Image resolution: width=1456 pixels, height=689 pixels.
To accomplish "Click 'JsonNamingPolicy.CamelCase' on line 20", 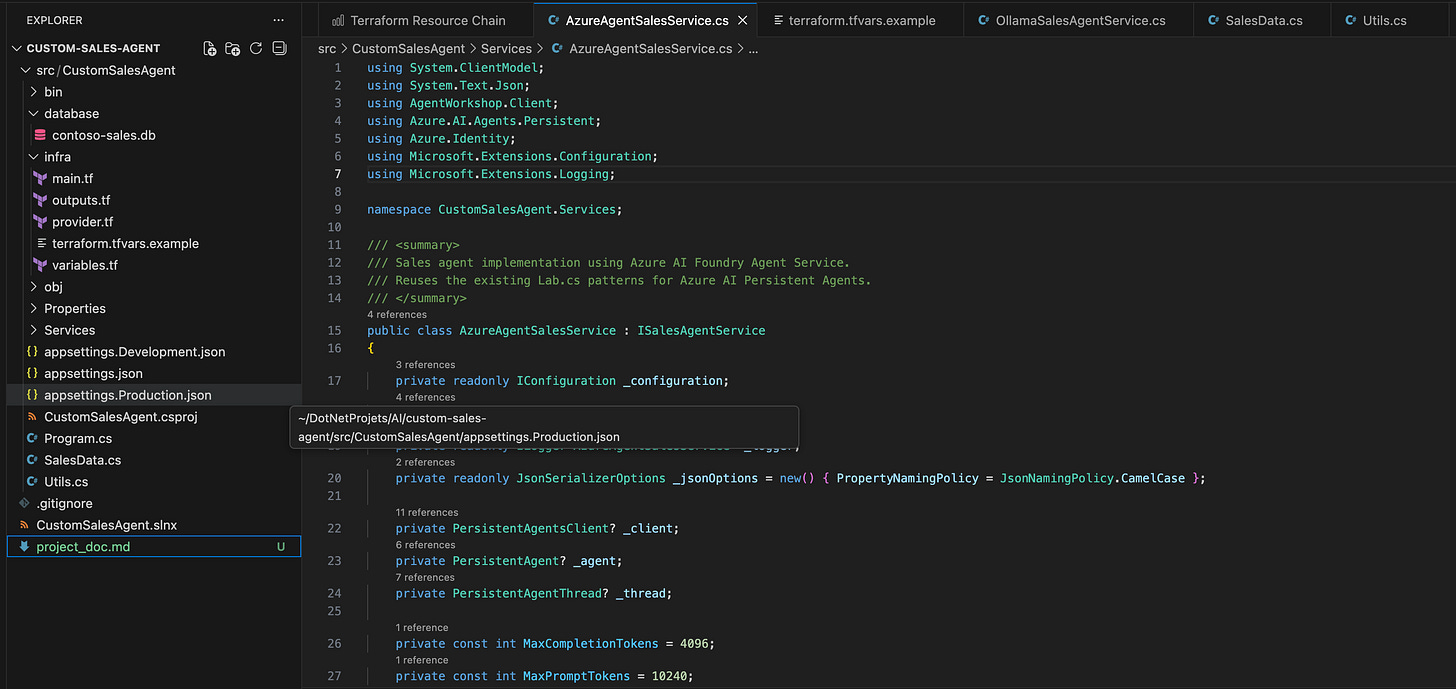I will 1093,478.
